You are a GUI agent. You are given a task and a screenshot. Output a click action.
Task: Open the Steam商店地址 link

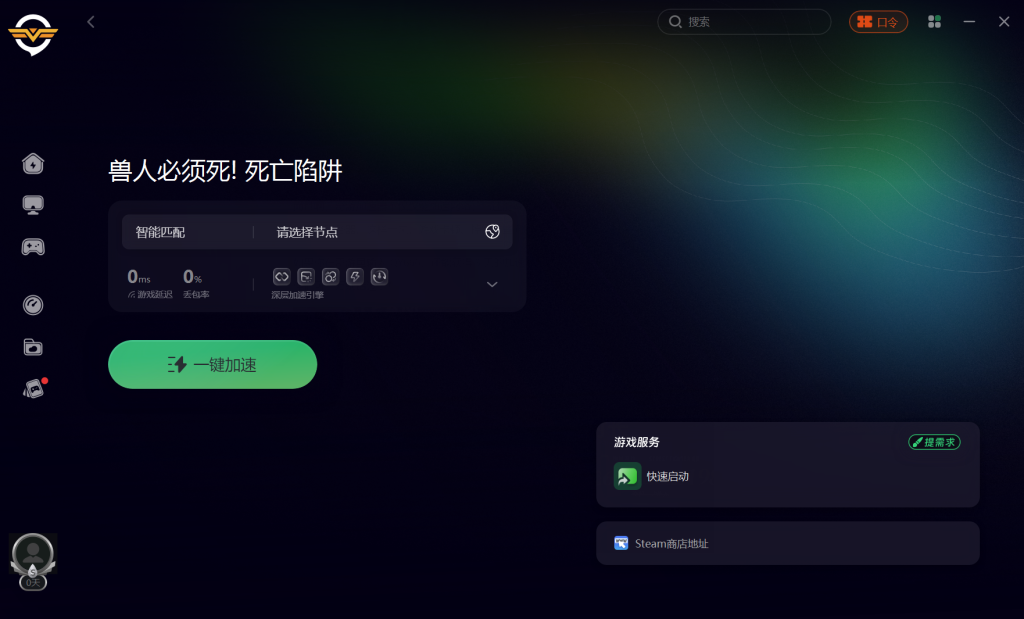pyautogui.click(x=788, y=543)
